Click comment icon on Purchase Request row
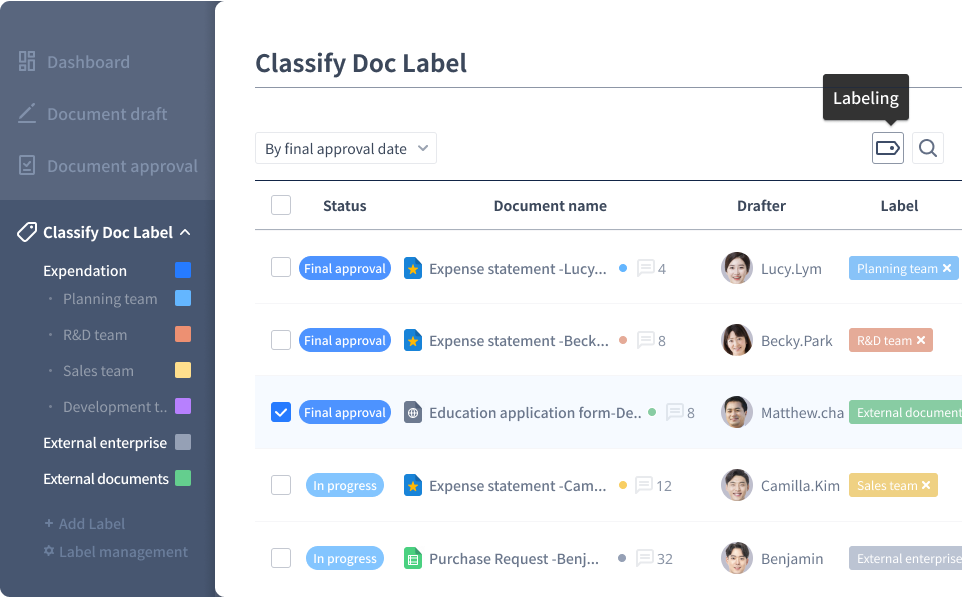 pyautogui.click(x=645, y=558)
